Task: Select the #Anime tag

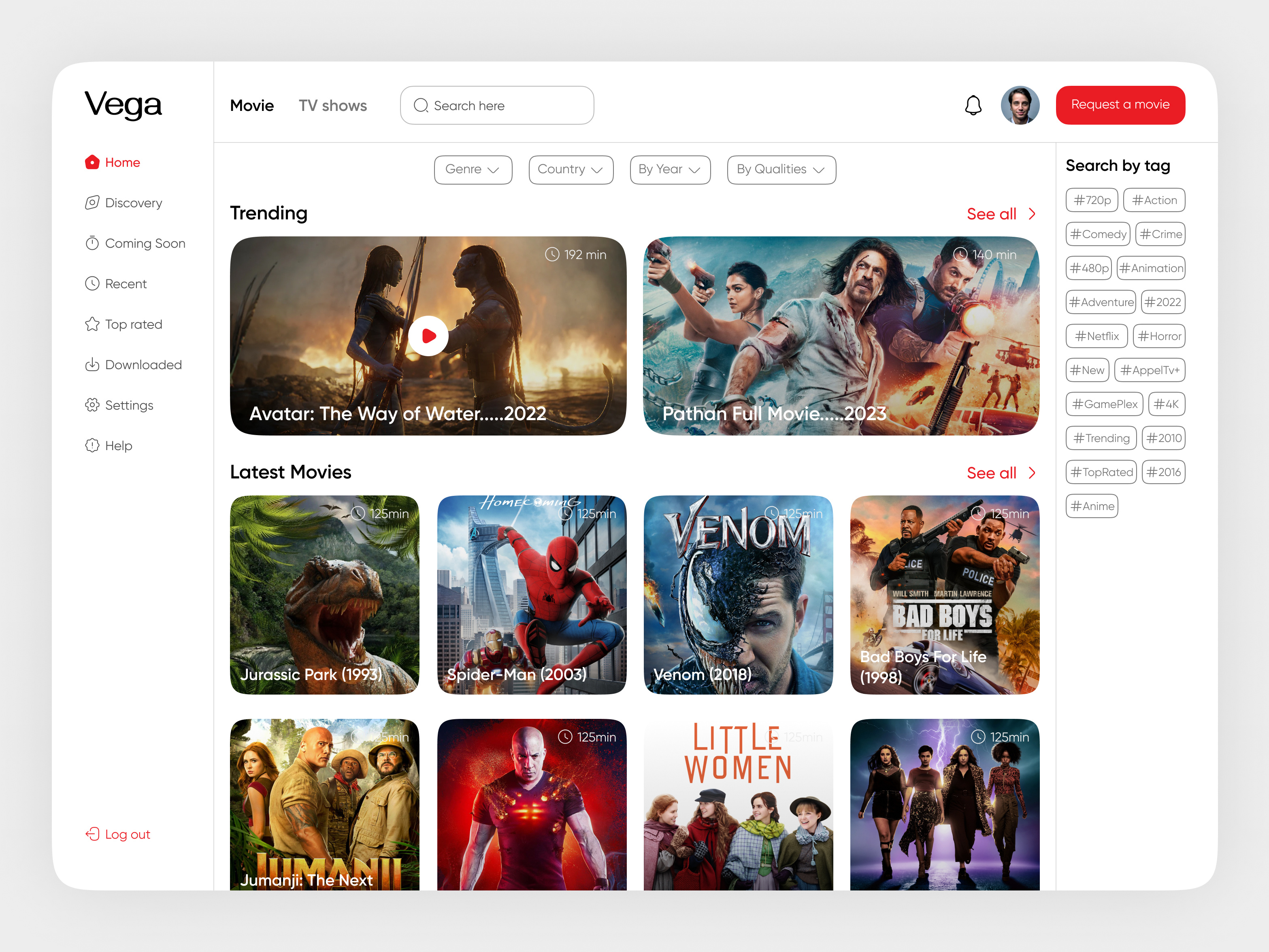Action: (1092, 506)
